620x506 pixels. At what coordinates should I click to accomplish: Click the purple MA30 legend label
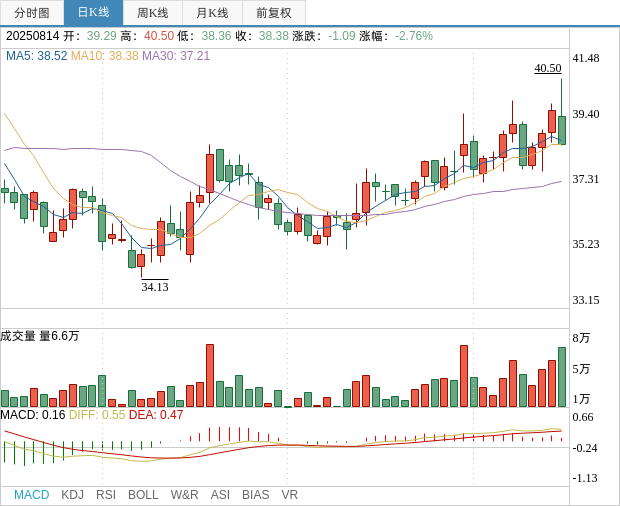pyautogui.click(x=176, y=56)
